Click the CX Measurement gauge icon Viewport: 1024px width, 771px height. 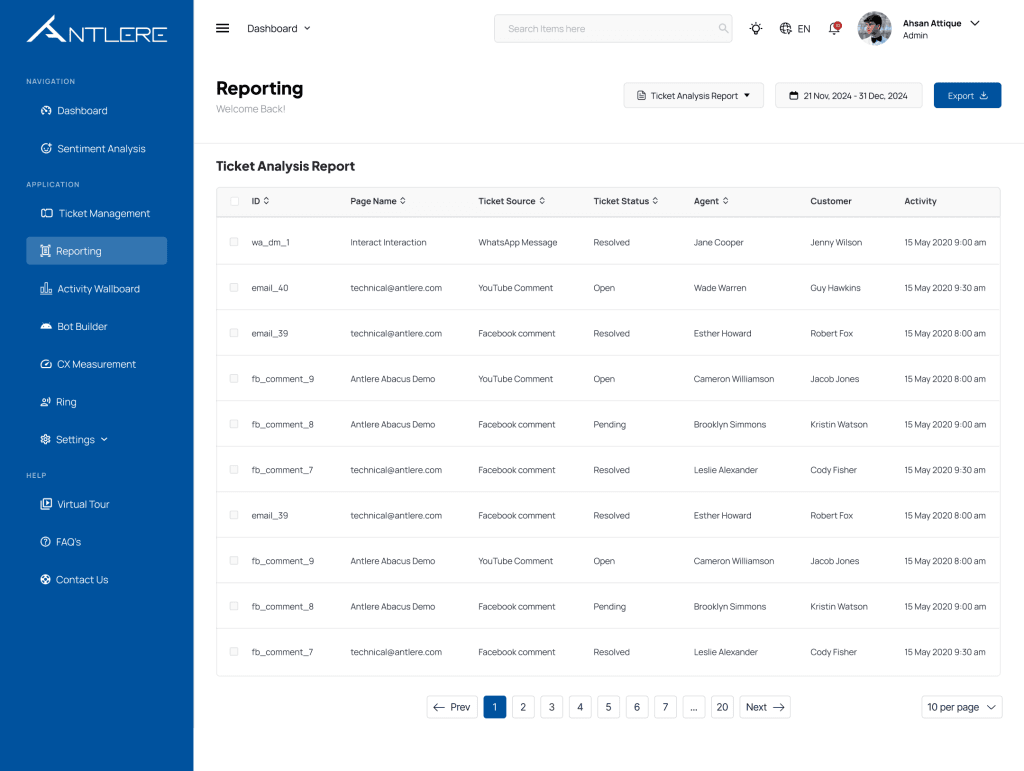(x=46, y=364)
